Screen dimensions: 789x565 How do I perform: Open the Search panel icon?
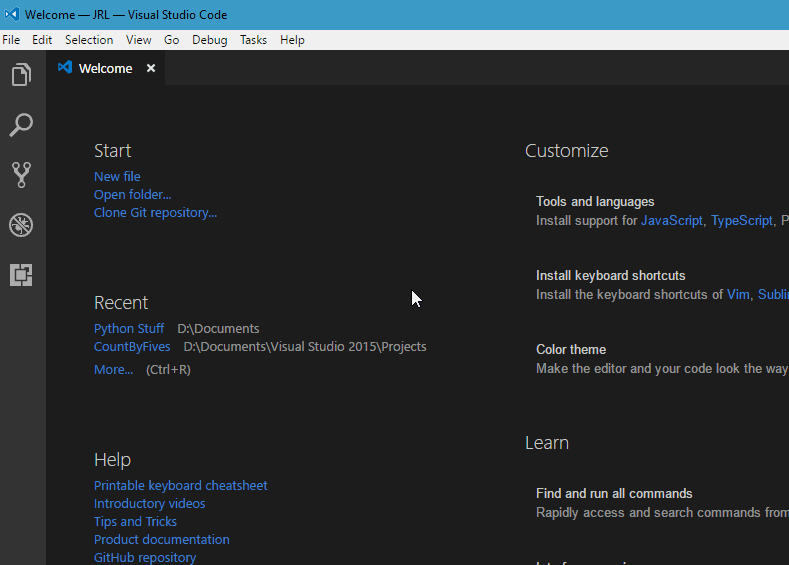tap(21, 125)
